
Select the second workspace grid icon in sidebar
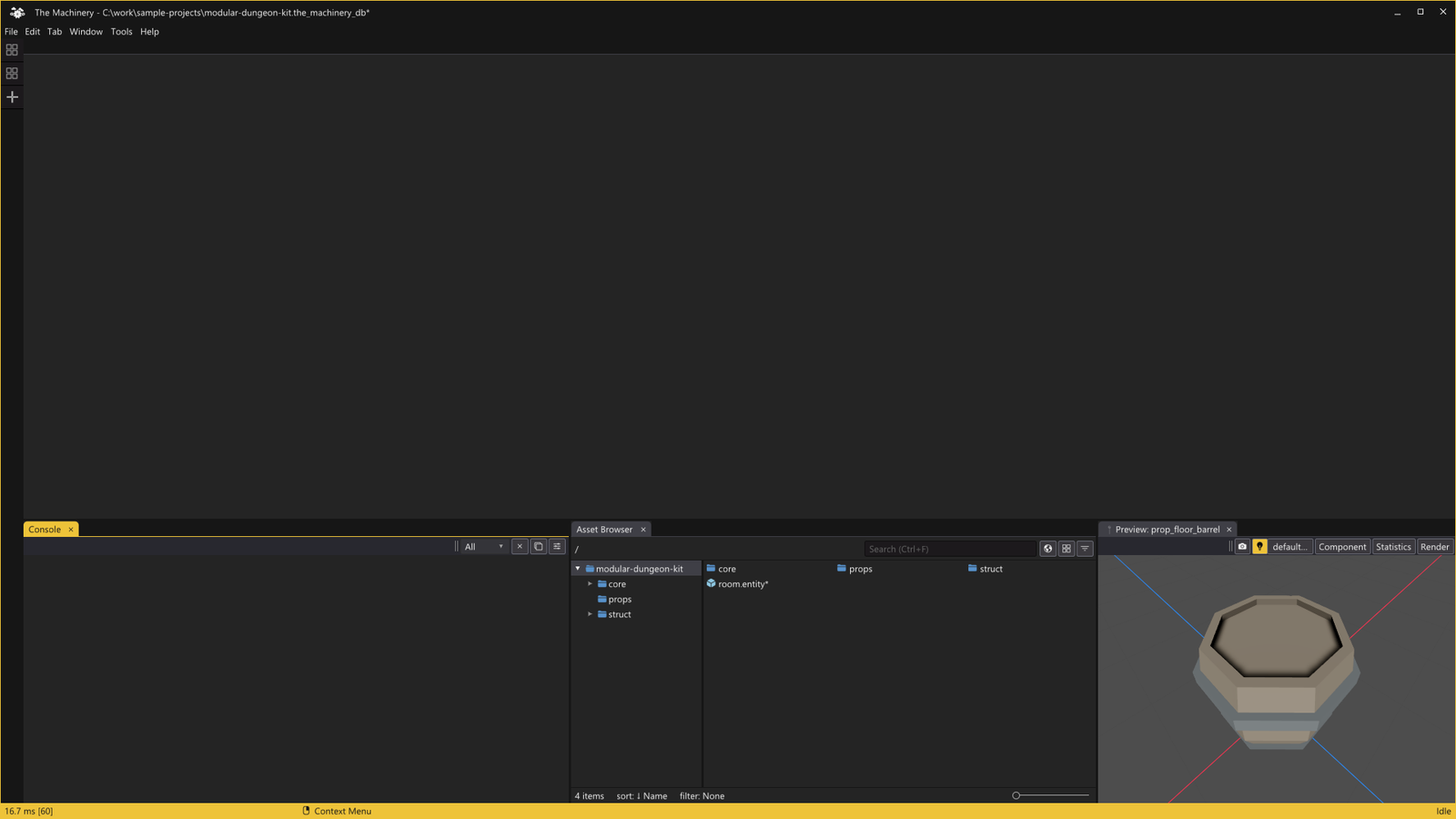[12, 73]
